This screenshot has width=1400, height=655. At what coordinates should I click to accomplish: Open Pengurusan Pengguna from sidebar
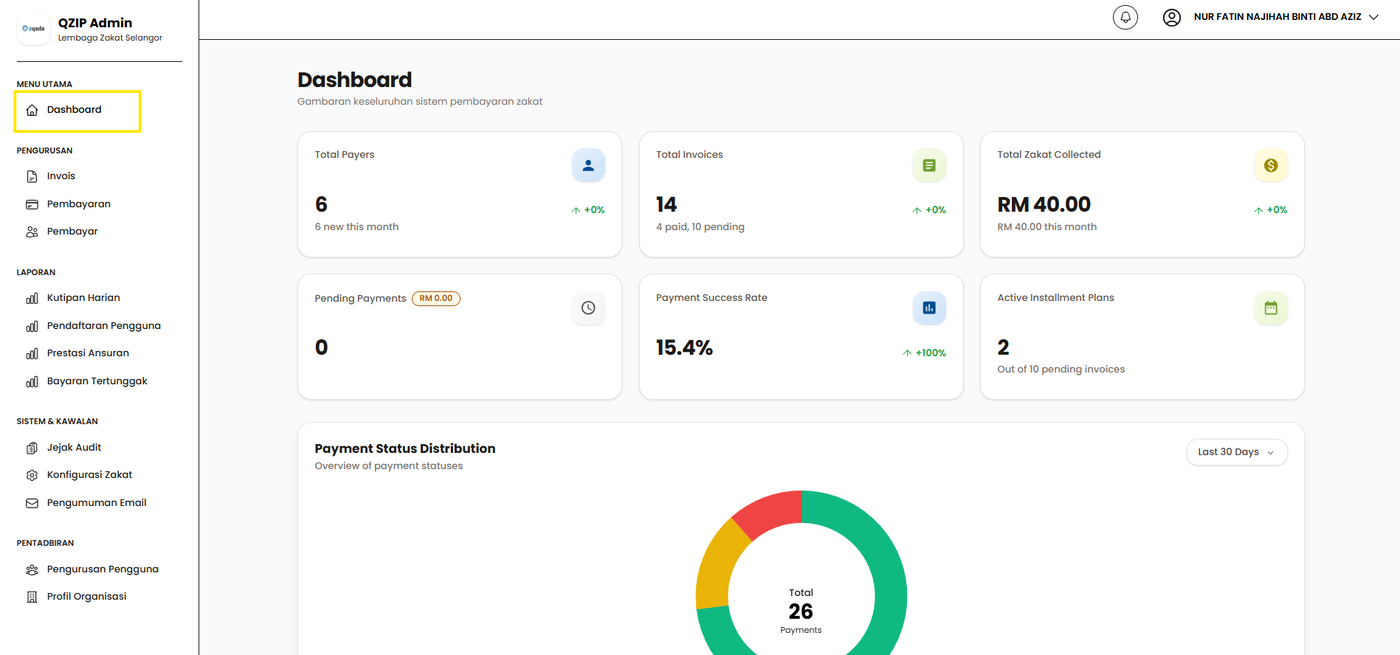(102, 569)
